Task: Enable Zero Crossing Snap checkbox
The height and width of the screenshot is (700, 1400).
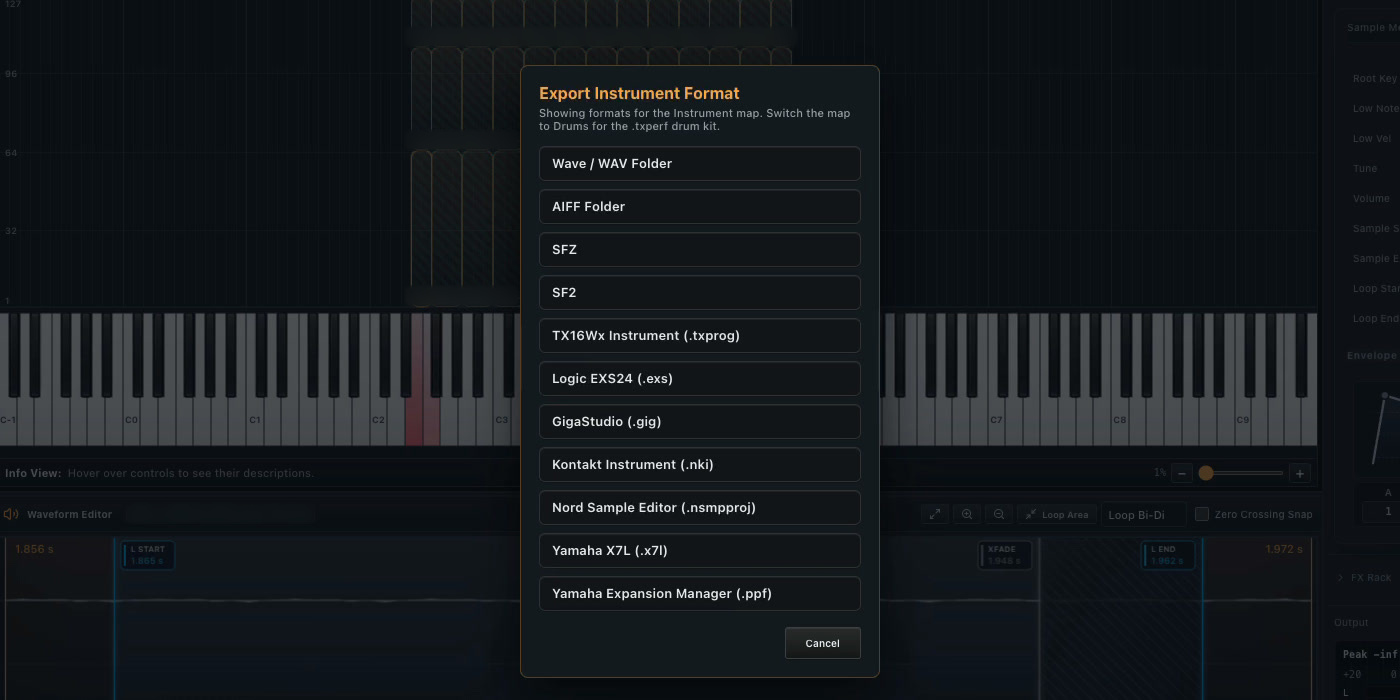Action: [1202, 514]
